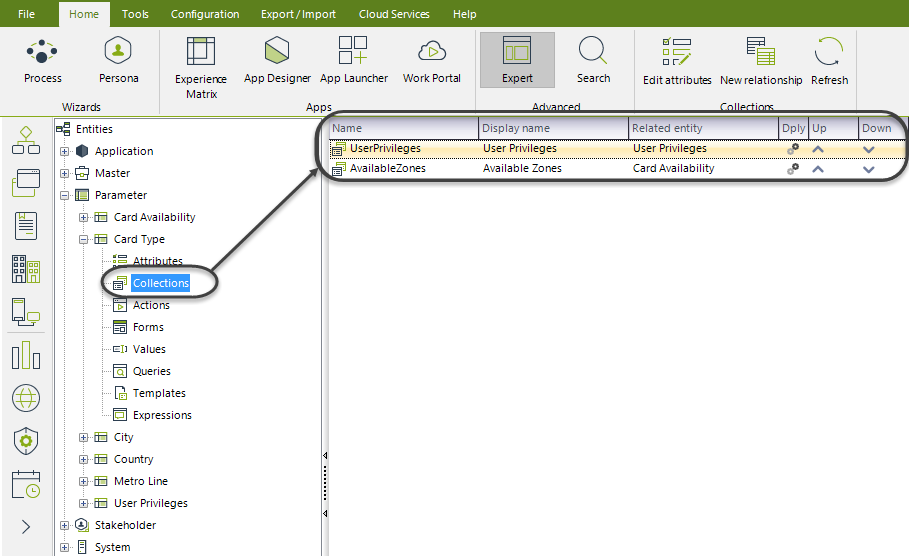Sort by Display name column header

[552, 128]
